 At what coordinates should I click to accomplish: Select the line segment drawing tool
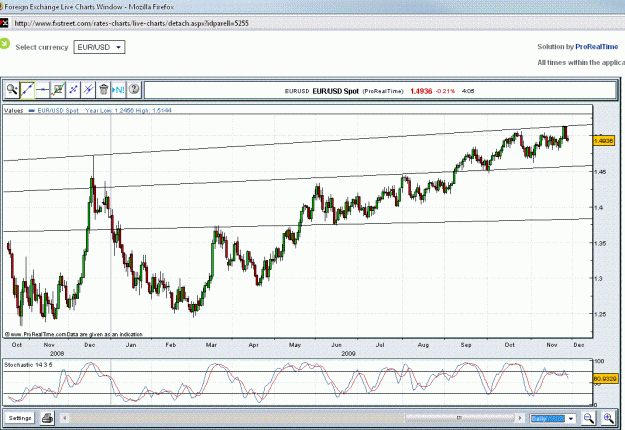(x=73, y=89)
